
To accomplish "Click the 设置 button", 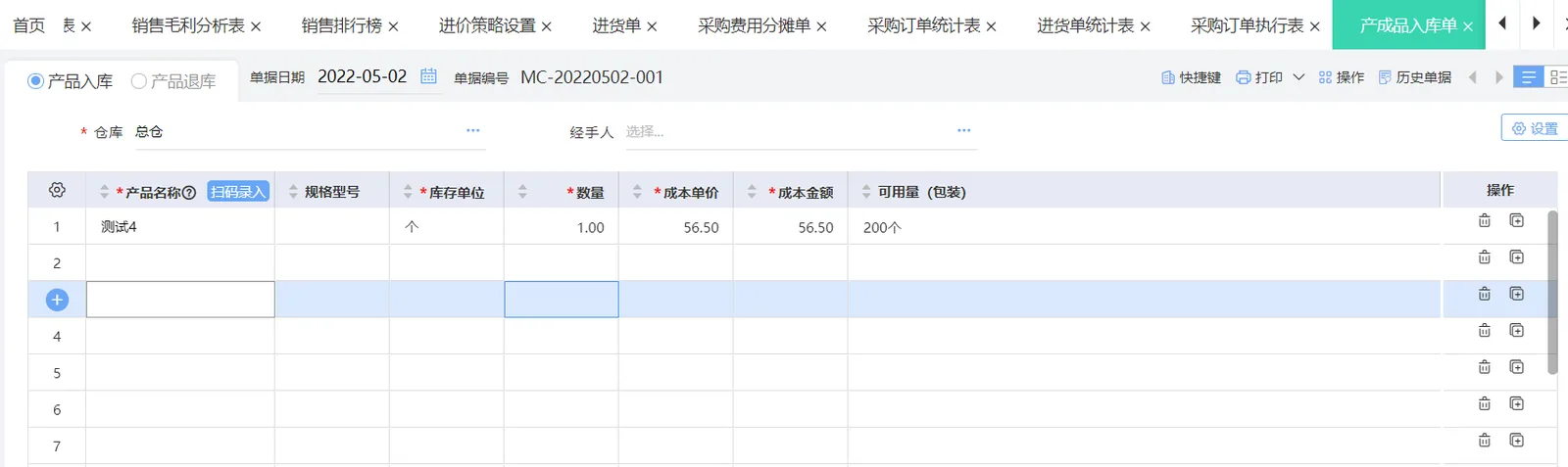I will [x=1535, y=128].
